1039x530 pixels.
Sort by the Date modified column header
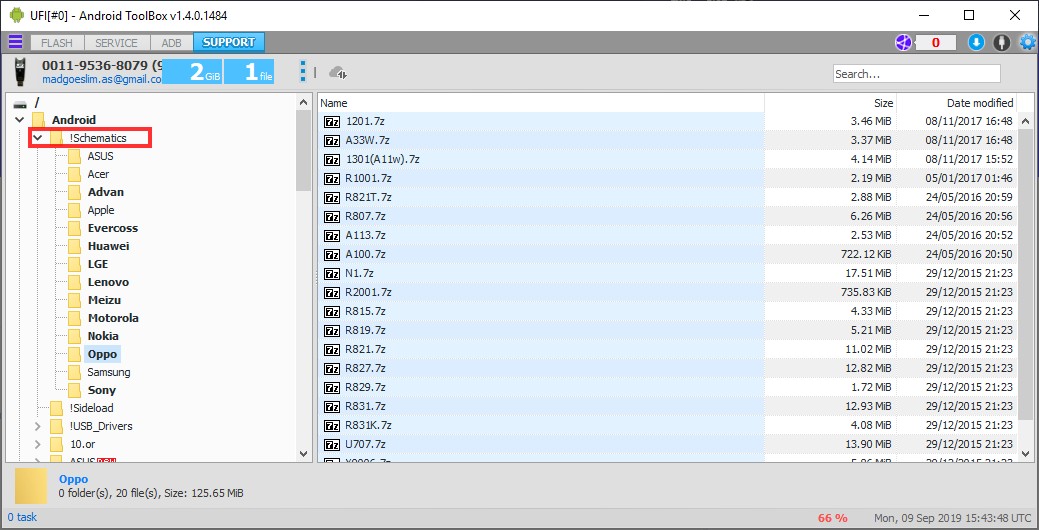coord(956,103)
